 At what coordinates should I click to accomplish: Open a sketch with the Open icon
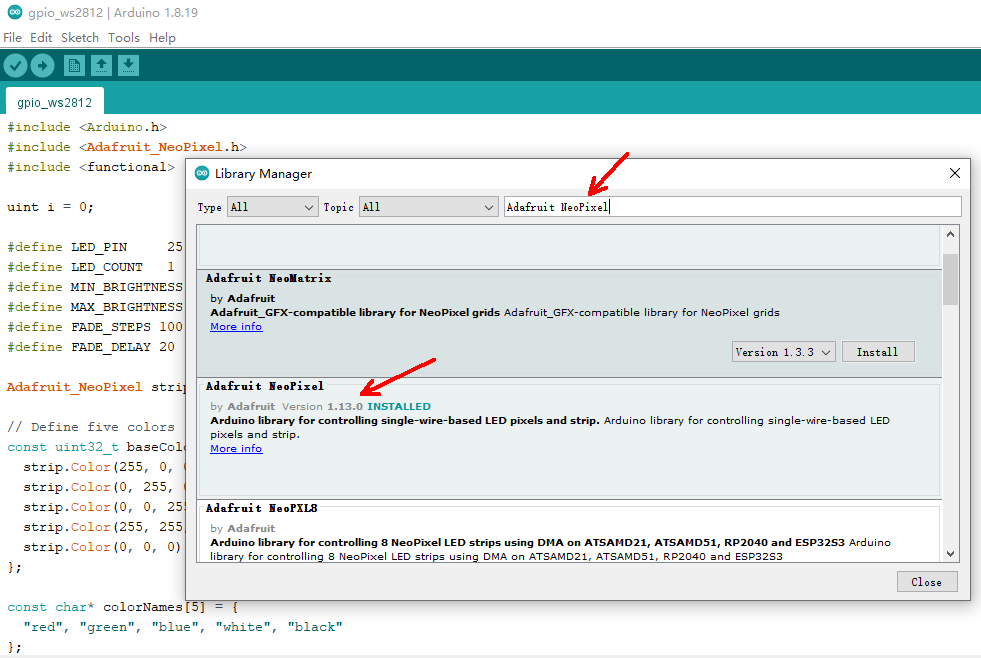click(101, 65)
